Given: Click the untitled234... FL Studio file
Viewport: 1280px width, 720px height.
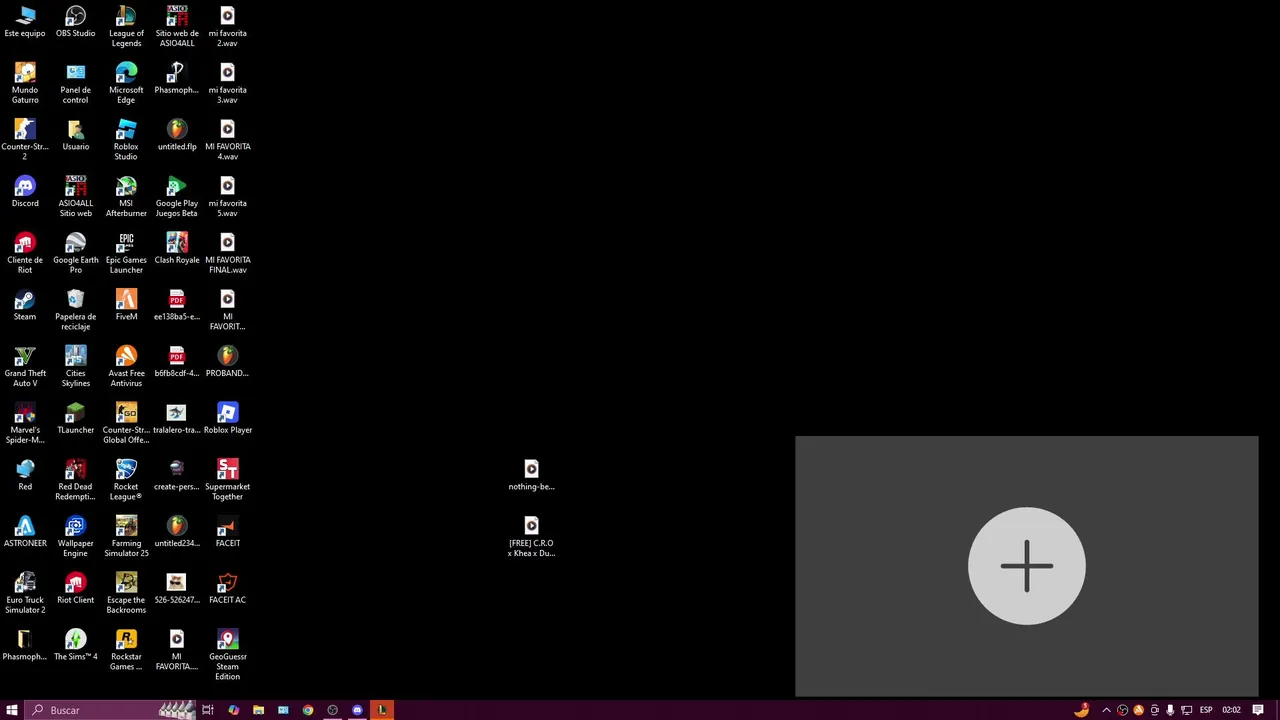Looking at the screenshot, I should click(177, 532).
